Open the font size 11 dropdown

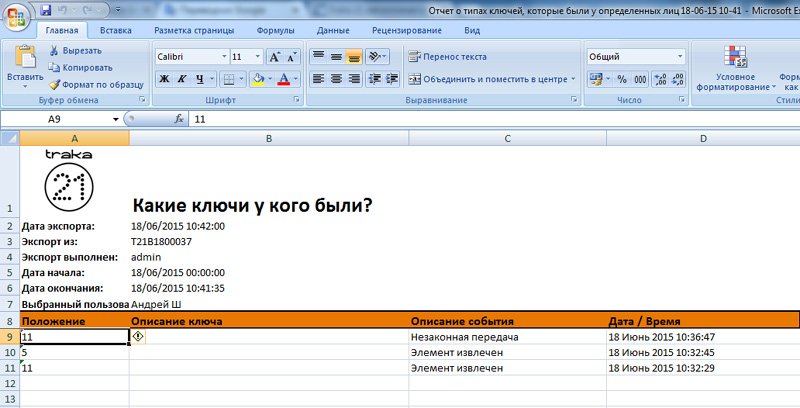[258, 57]
